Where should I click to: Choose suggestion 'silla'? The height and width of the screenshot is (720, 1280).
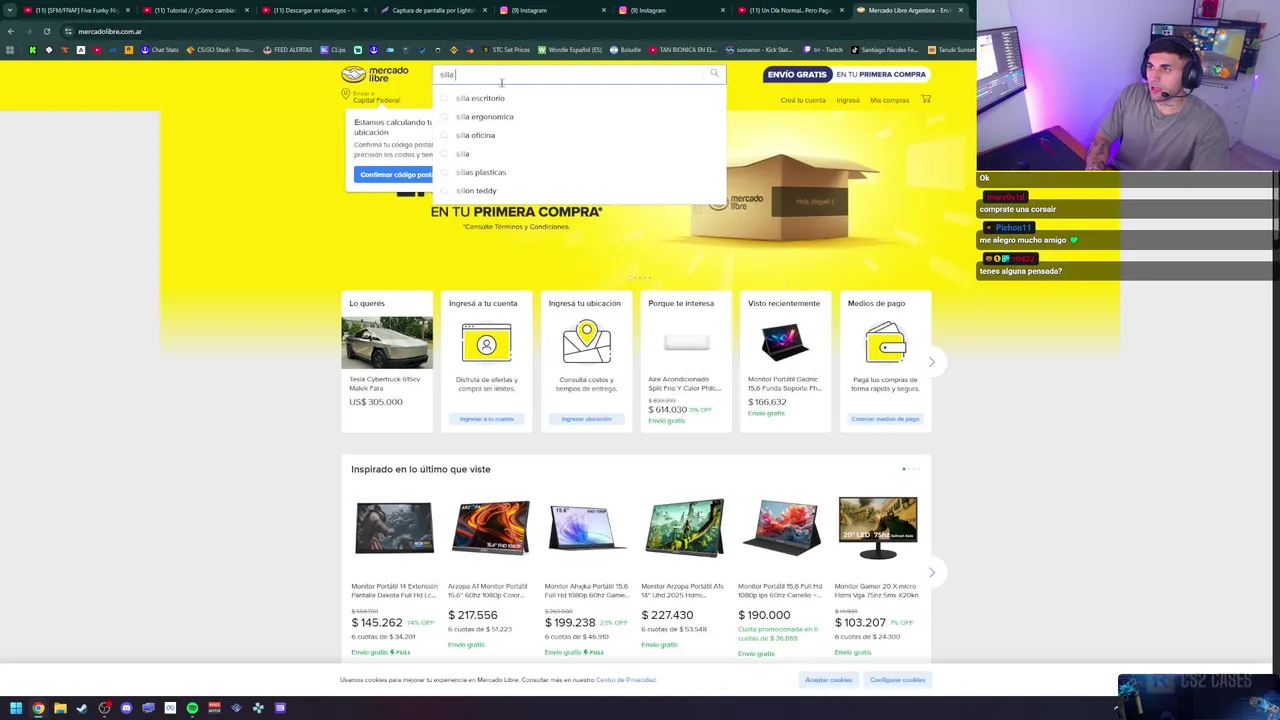coord(580,154)
